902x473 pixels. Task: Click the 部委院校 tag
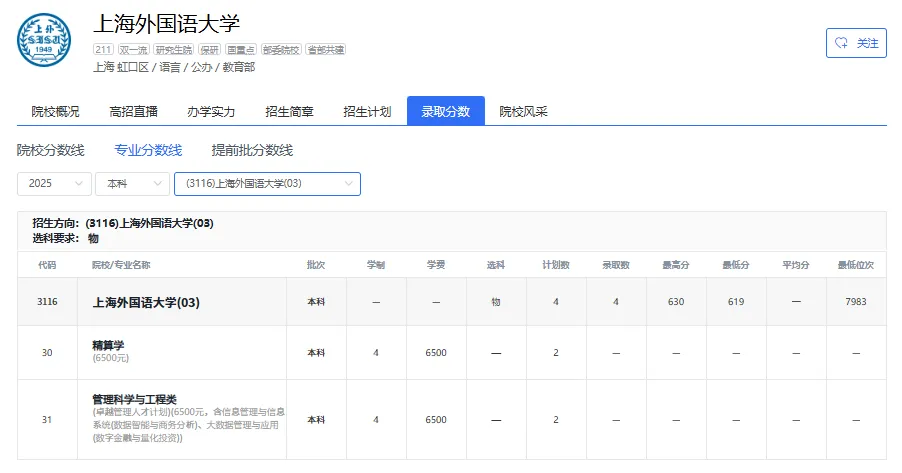[281, 49]
